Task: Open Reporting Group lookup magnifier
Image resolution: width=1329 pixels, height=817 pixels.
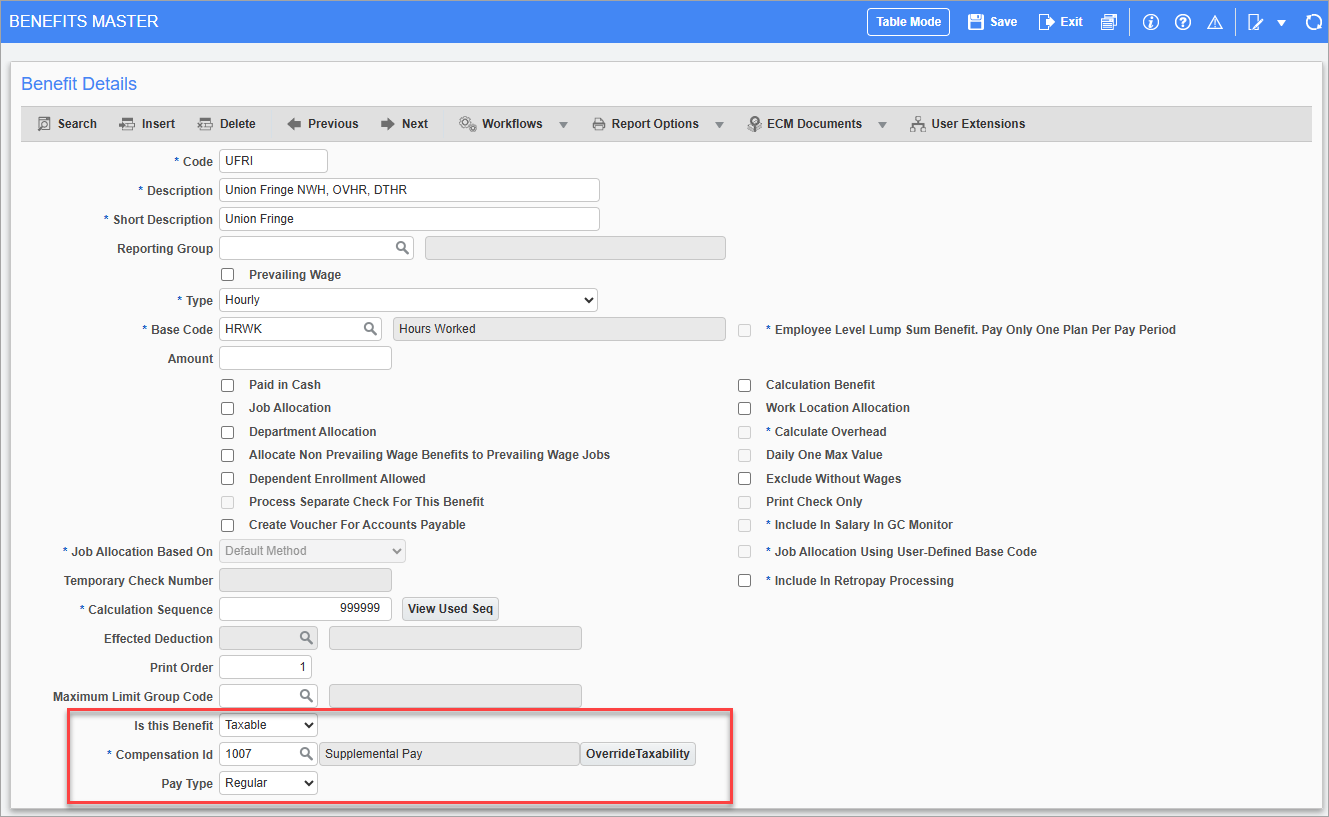Action: (x=401, y=248)
